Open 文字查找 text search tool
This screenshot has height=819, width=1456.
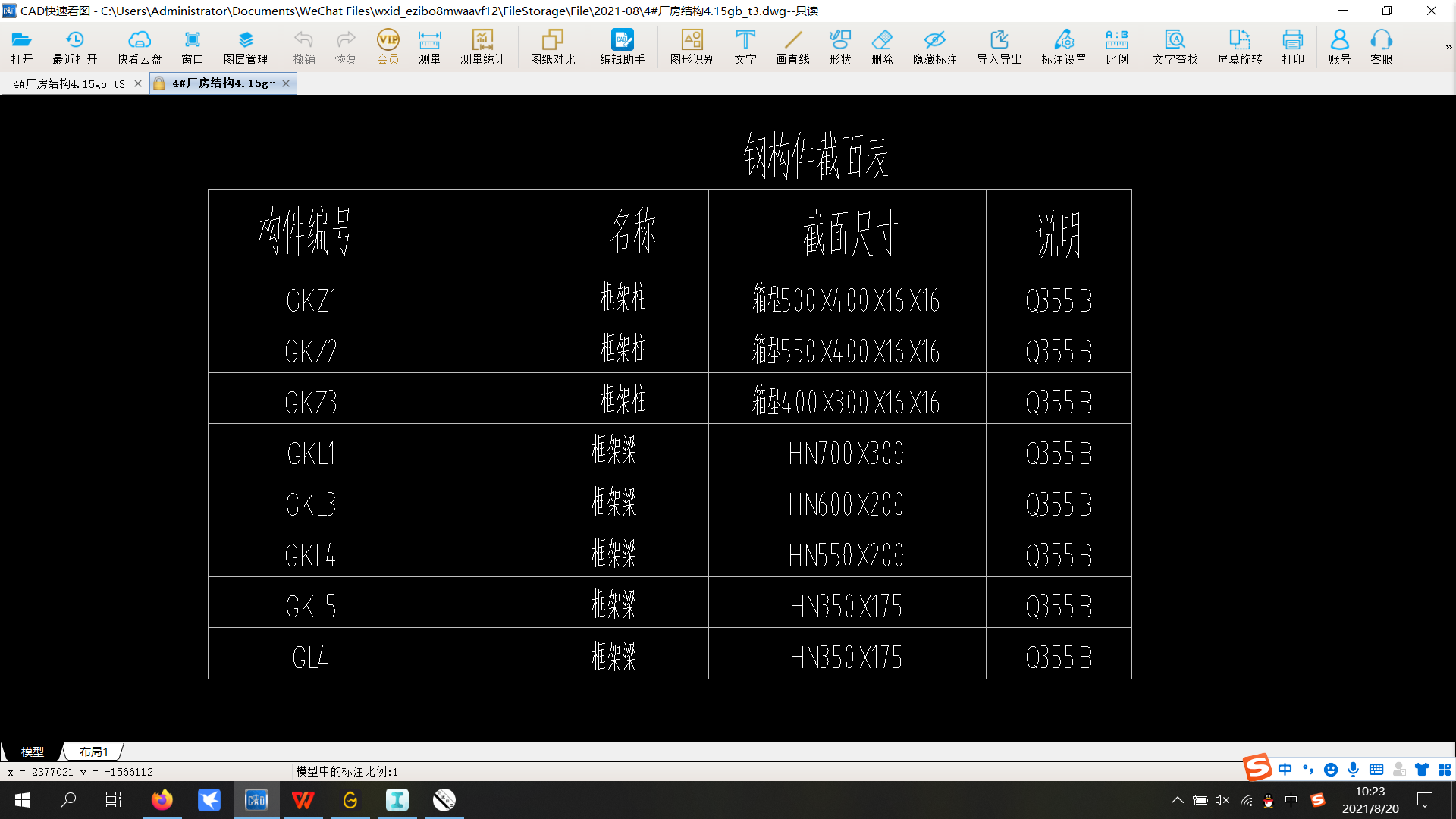(x=1175, y=47)
